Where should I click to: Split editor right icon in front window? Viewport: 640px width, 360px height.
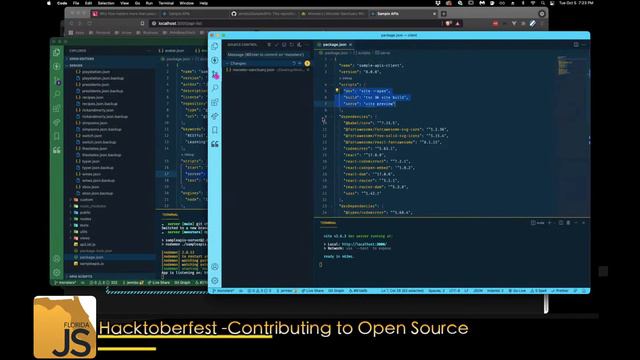tap(576, 44)
